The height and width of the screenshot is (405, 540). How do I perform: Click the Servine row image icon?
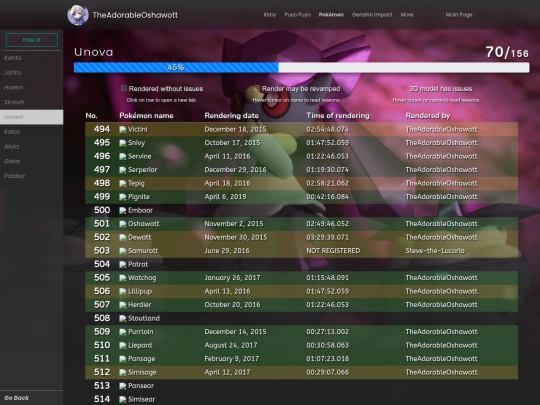coord(123,156)
